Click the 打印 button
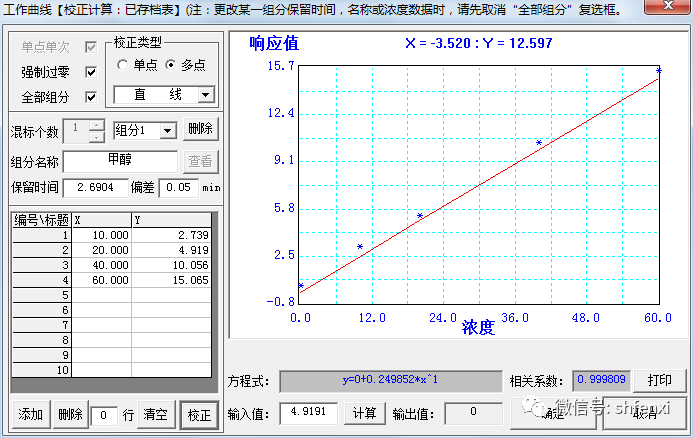This screenshot has width=693, height=438. (659, 381)
